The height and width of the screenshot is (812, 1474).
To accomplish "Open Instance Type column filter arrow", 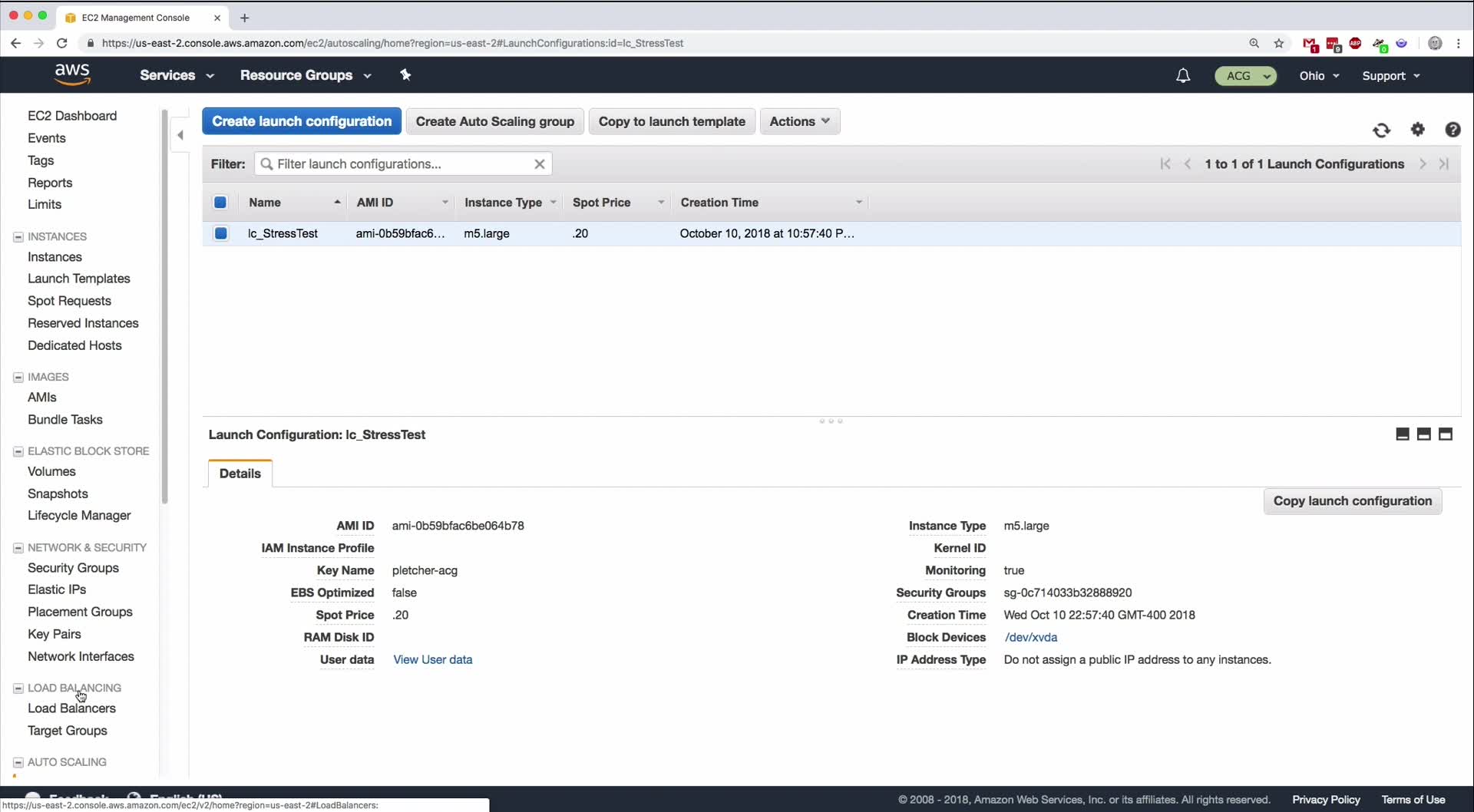I will coord(553,203).
